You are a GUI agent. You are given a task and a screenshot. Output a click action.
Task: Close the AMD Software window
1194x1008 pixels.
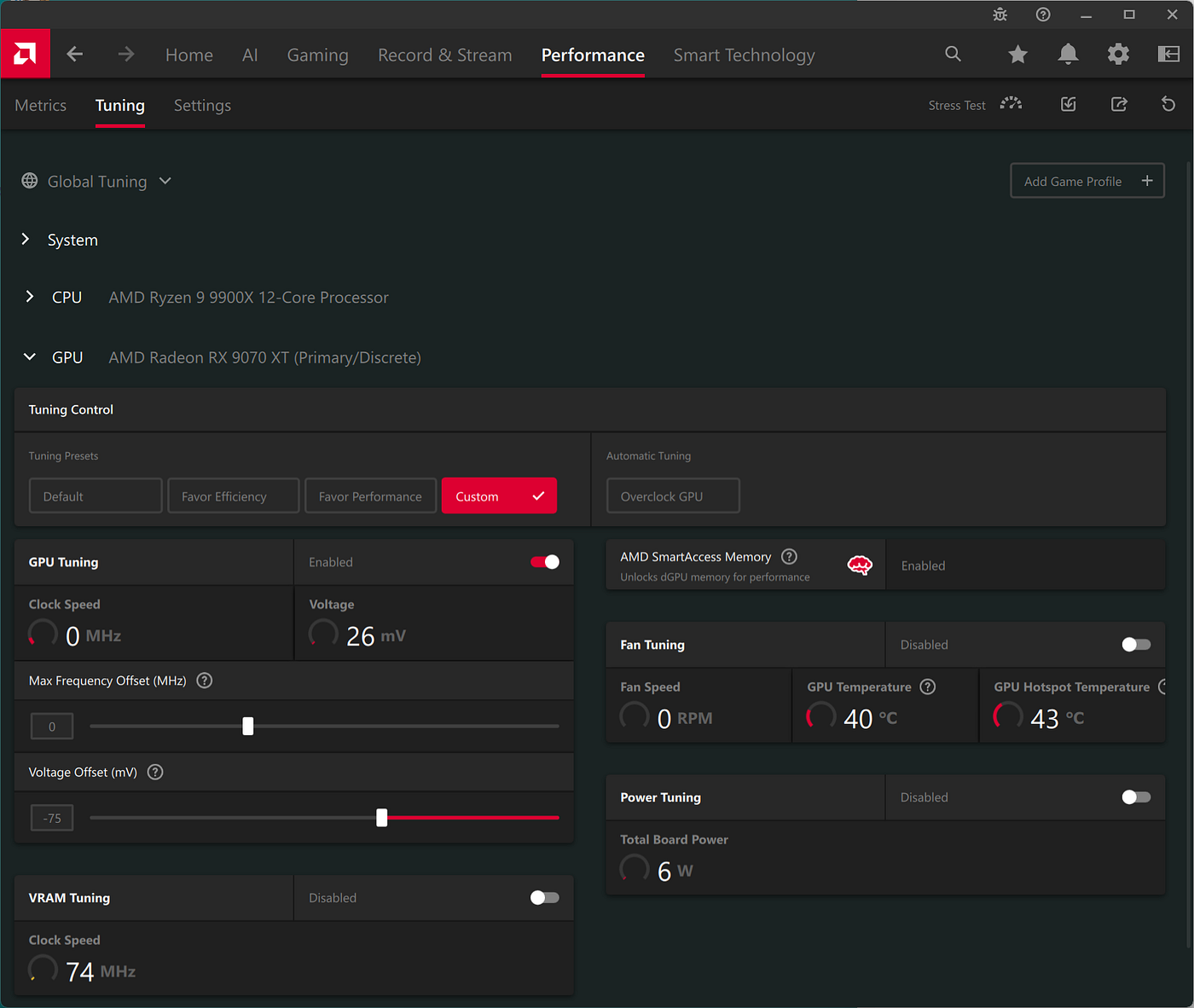coord(1172,14)
